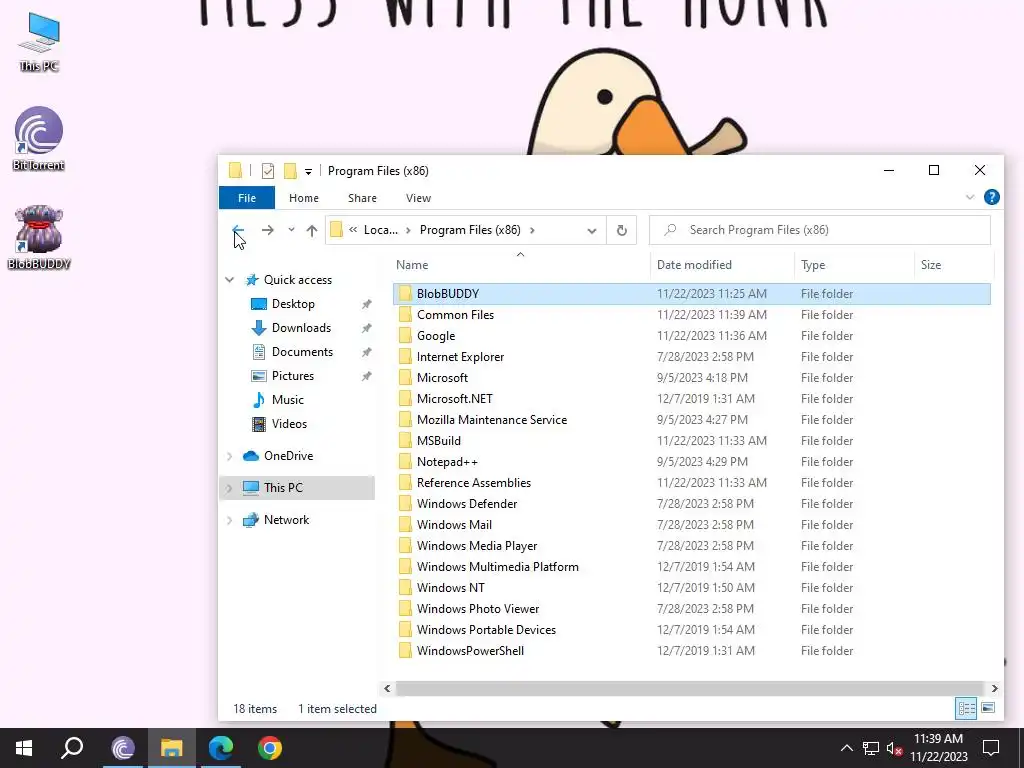Open recent locations dropdown arrow
The width and height of the screenshot is (1024, 768).
291,230
